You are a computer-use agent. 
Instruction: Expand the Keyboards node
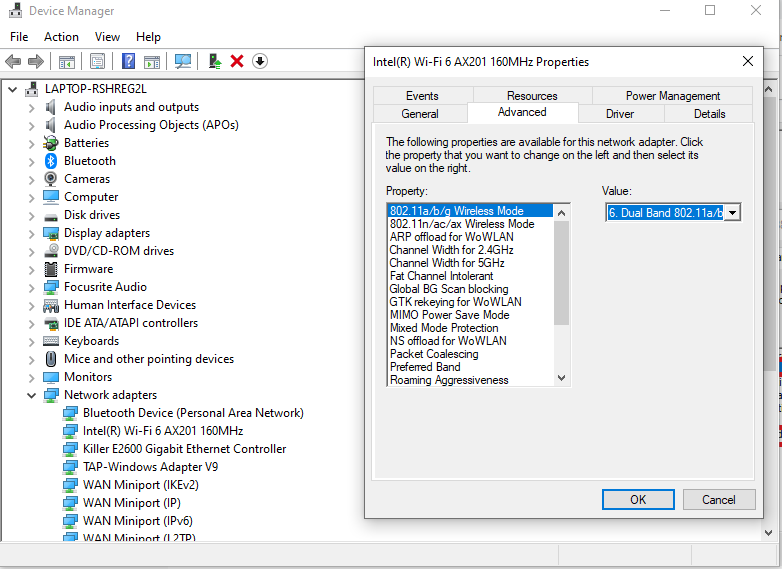[31, 342]
